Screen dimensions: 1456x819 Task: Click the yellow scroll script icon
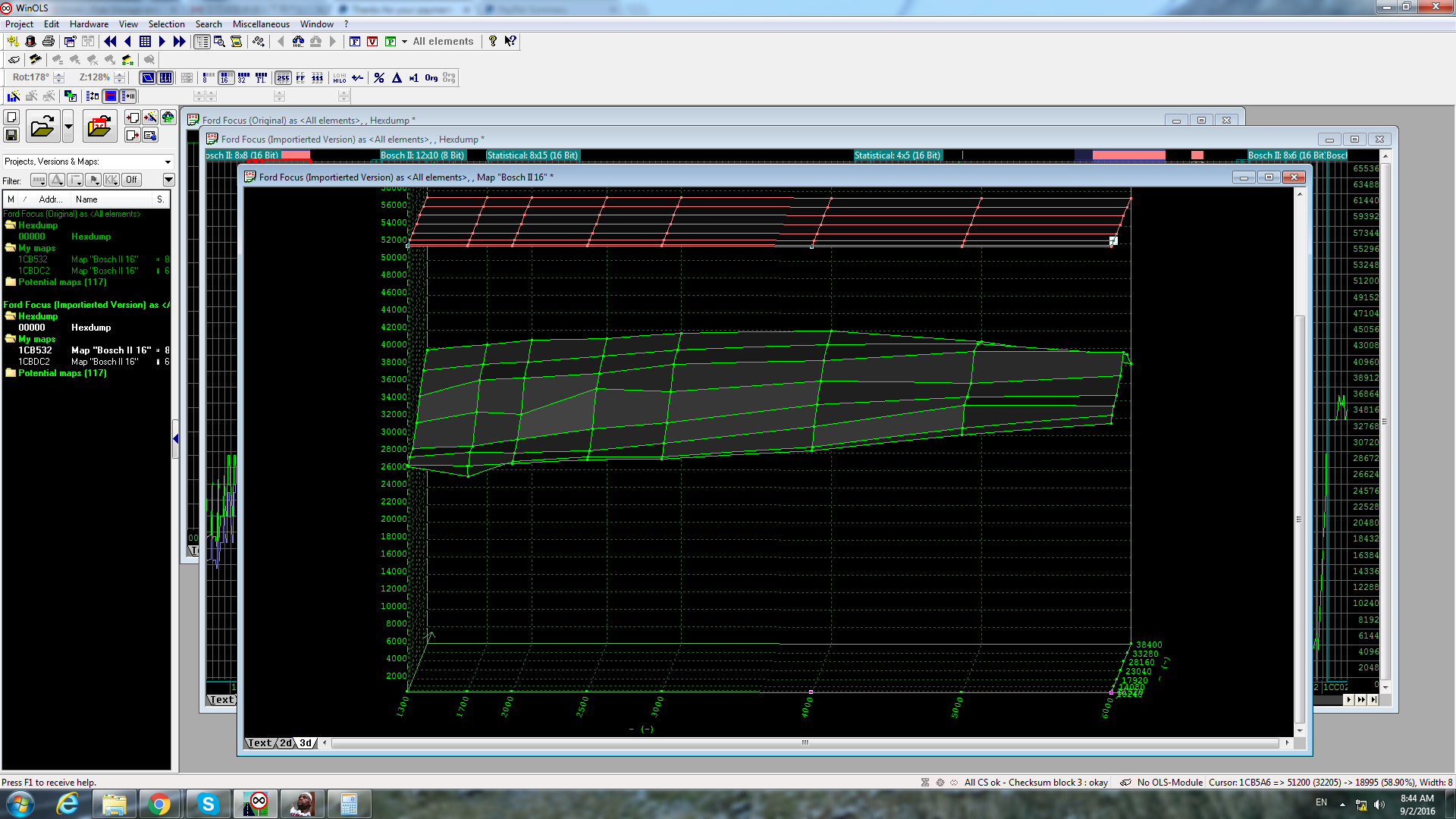[x=237, y=42]
